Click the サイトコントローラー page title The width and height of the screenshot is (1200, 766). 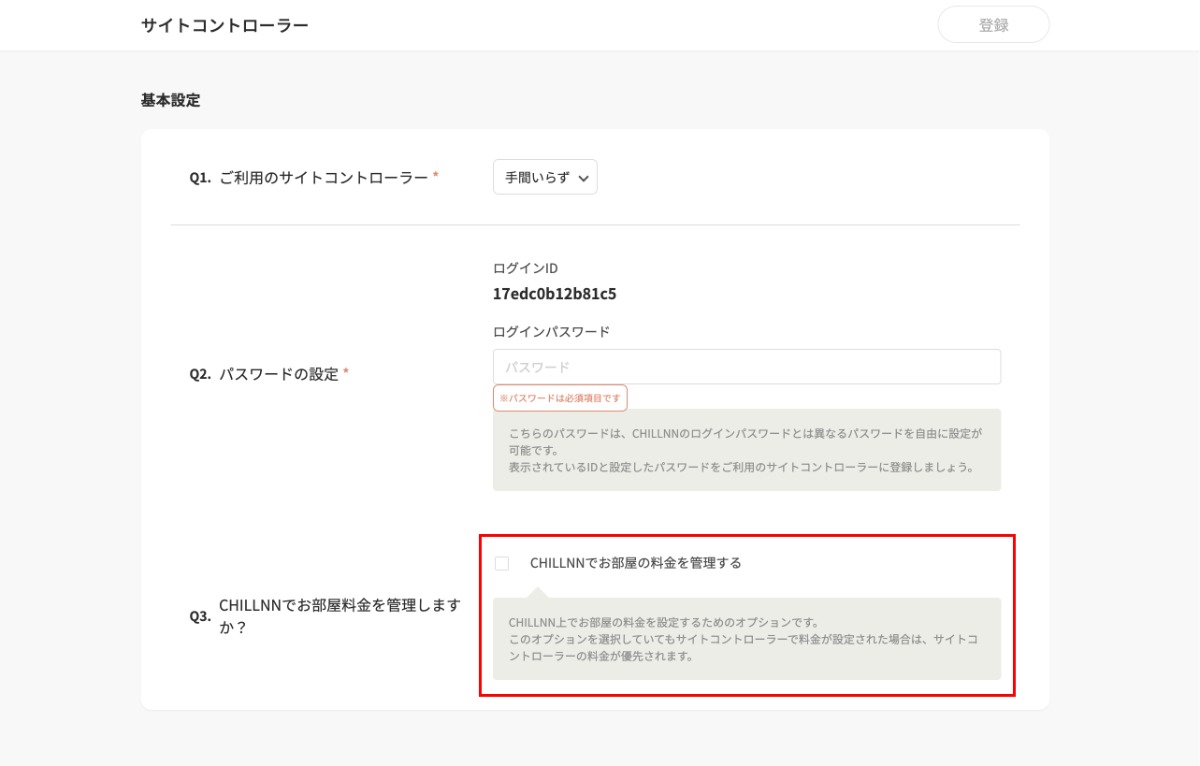pyautogui.click(x=224, y=25)
